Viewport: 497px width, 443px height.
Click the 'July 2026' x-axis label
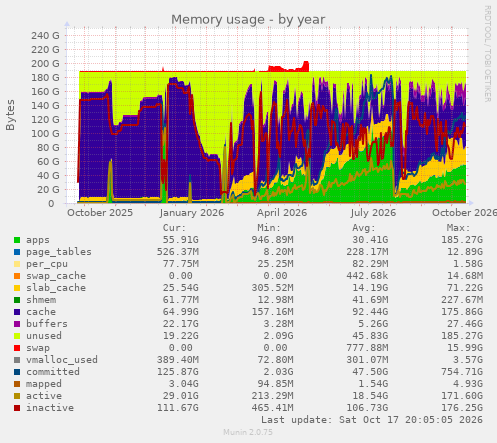pos(373,213)
